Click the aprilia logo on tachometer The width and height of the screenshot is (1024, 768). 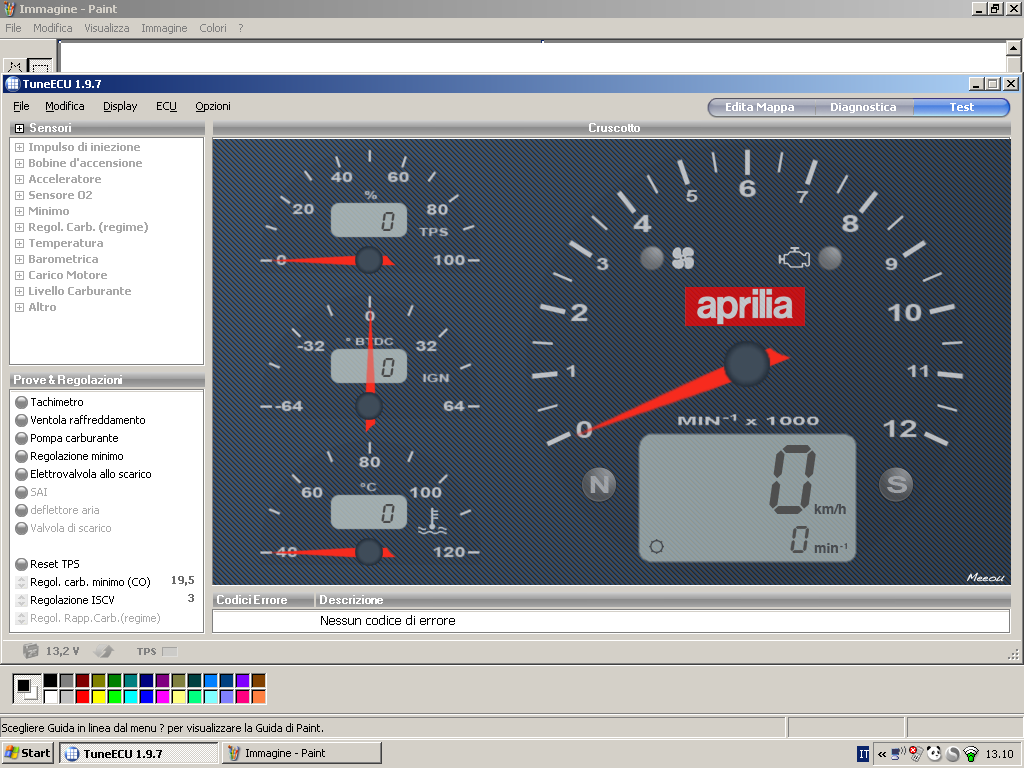click(x=744, y=306)
